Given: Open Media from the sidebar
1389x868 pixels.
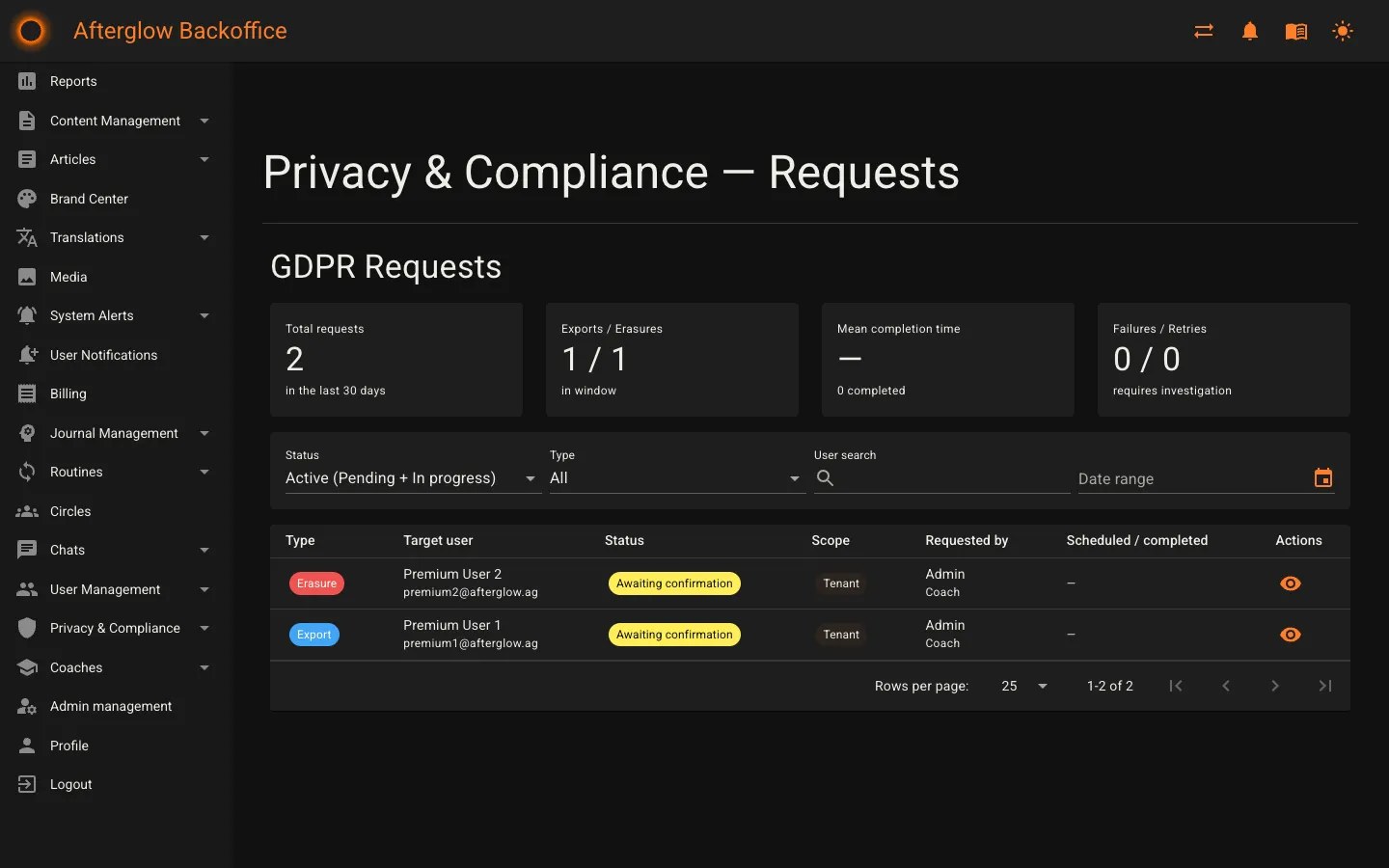Looking at the screenshot, I should [117, 277].
